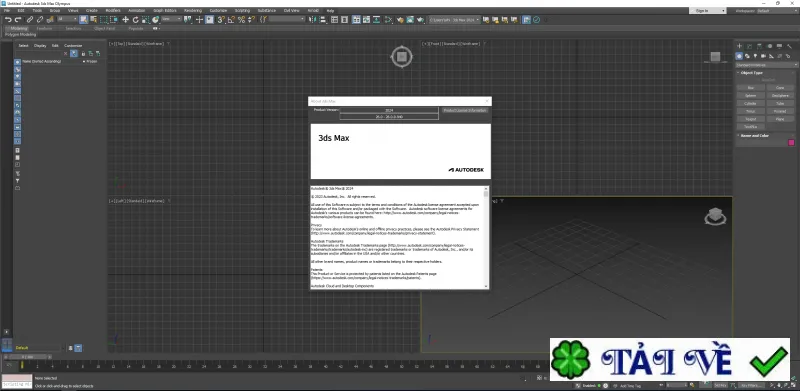Activate the Select Object tool
Screen dimensions: 800x391
83,19
